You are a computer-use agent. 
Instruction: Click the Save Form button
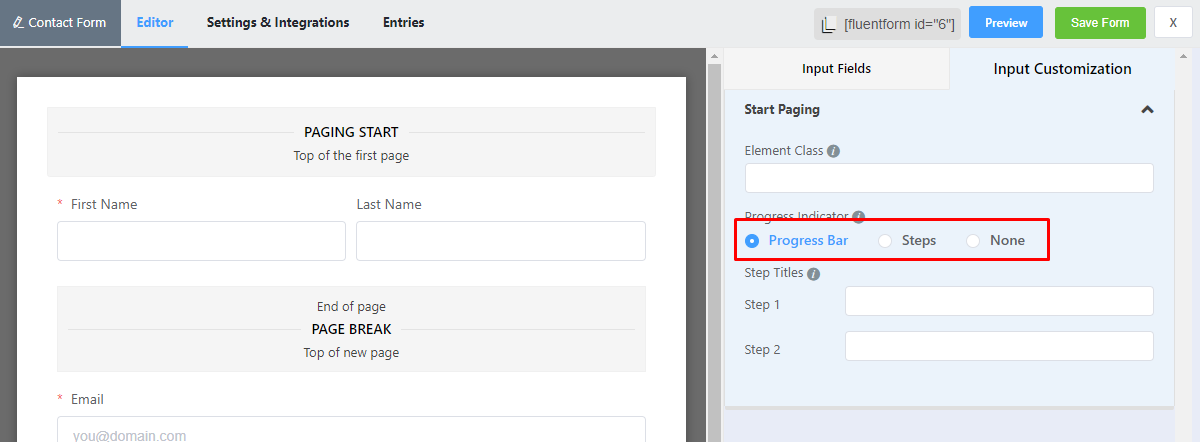pyautogui.click(x=1100, y=23)
